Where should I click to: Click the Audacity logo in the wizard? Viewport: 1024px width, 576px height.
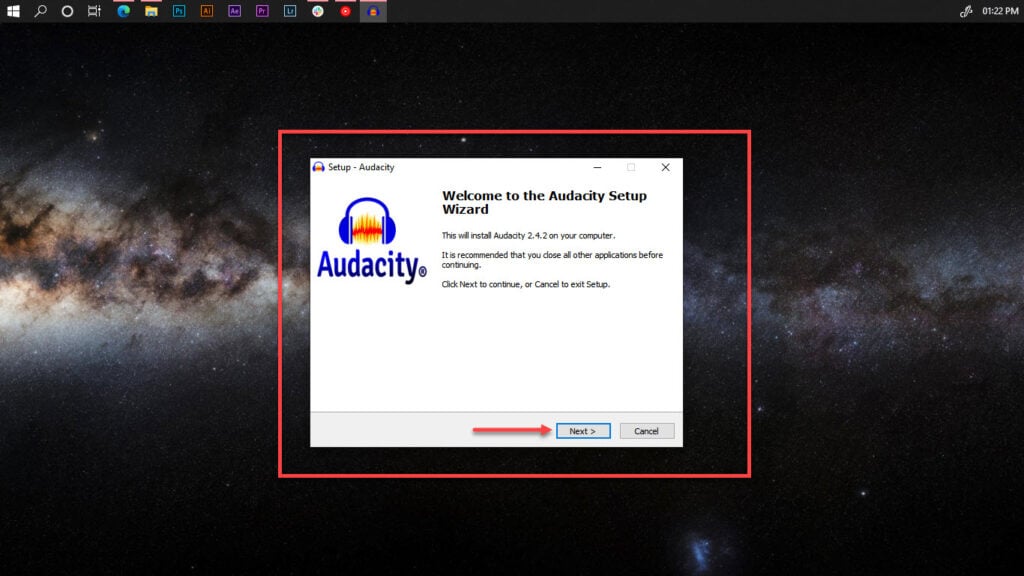[371, 240]
